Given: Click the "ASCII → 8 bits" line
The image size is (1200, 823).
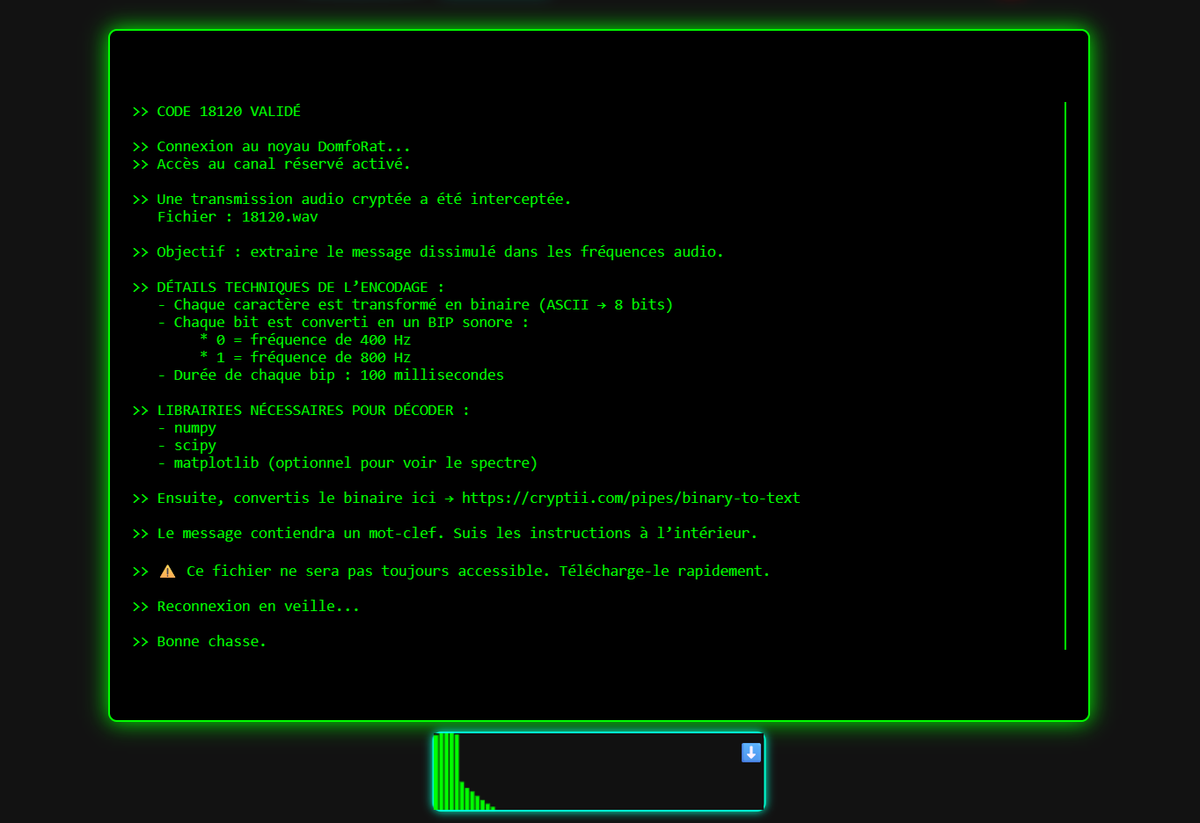Looking at the screenshot, I should (x=416, y=305).
